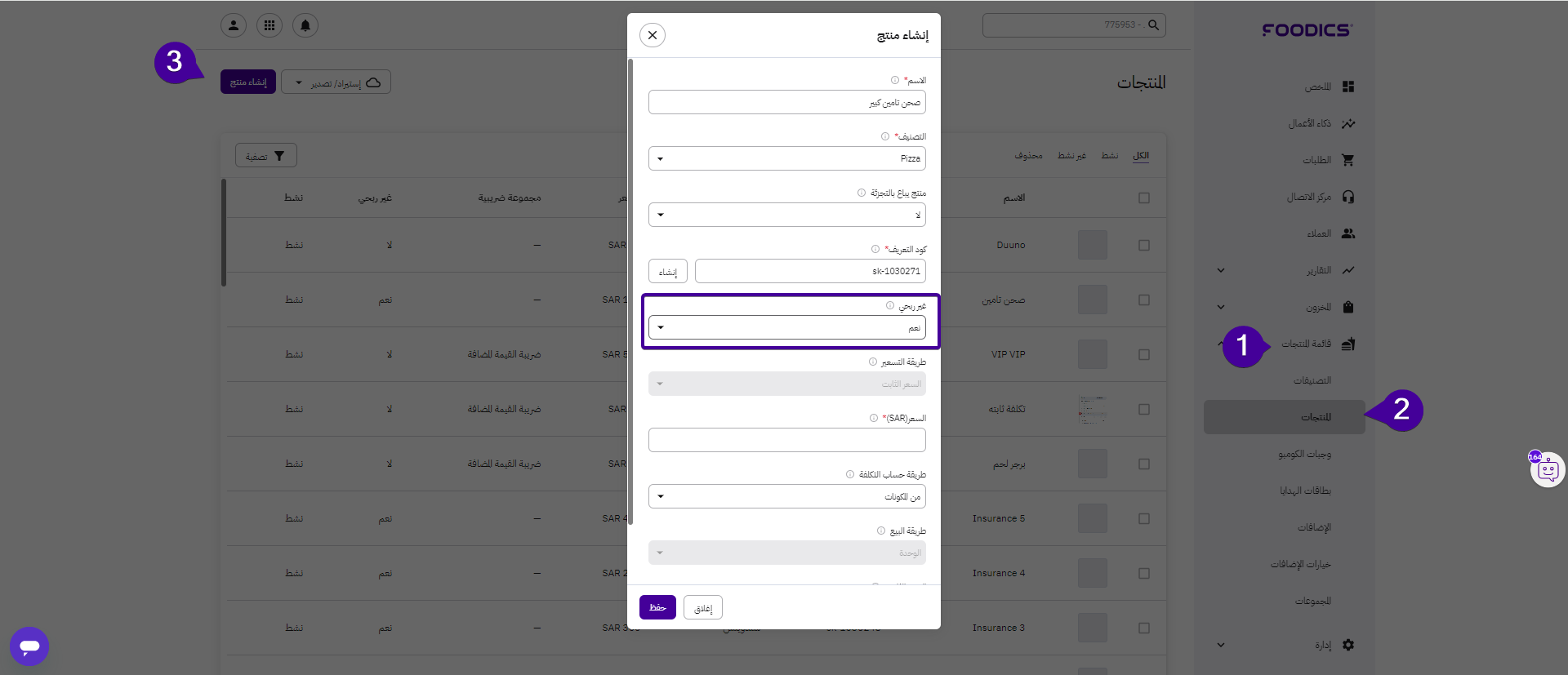Screen dimensions: 1568x675
Task: Click the robot assistant icon
Action: [1548, 469]
